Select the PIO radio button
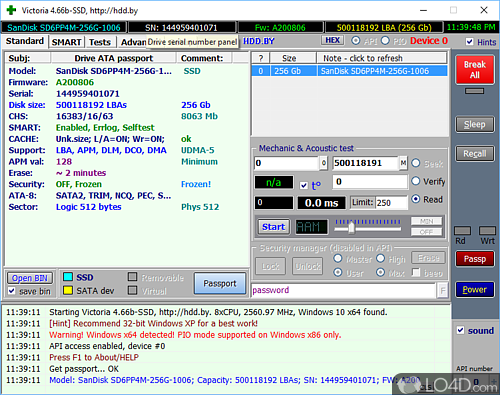Image resolution: width=500 pixels, height=395 pixels. [385, 41]
